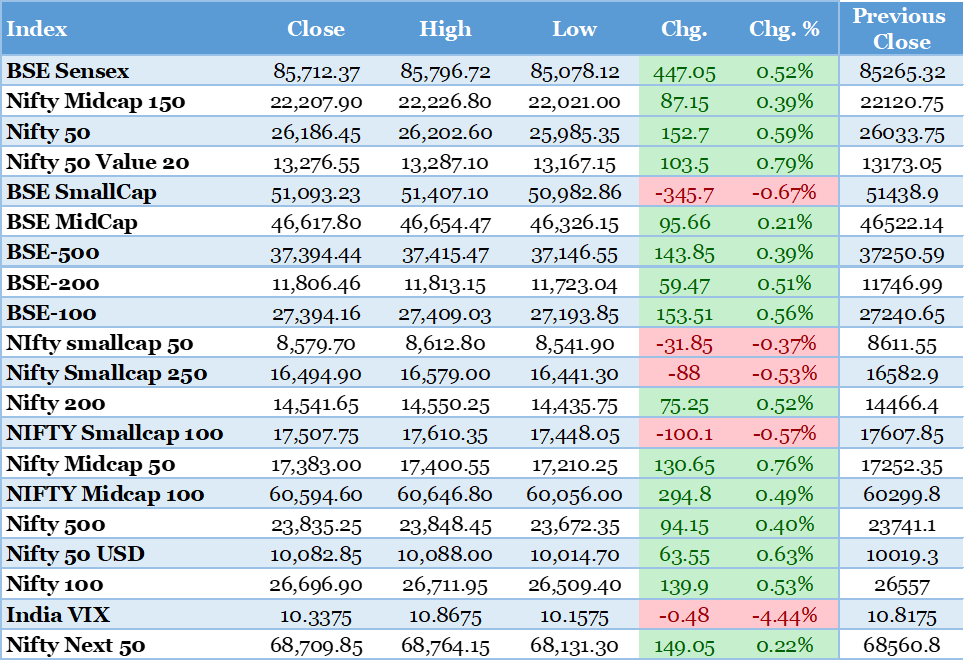Viewport: 965px width, 661px height.
Task: Click the Nifty 50 close value 26,186.45
Action: (x=316, y=133)
